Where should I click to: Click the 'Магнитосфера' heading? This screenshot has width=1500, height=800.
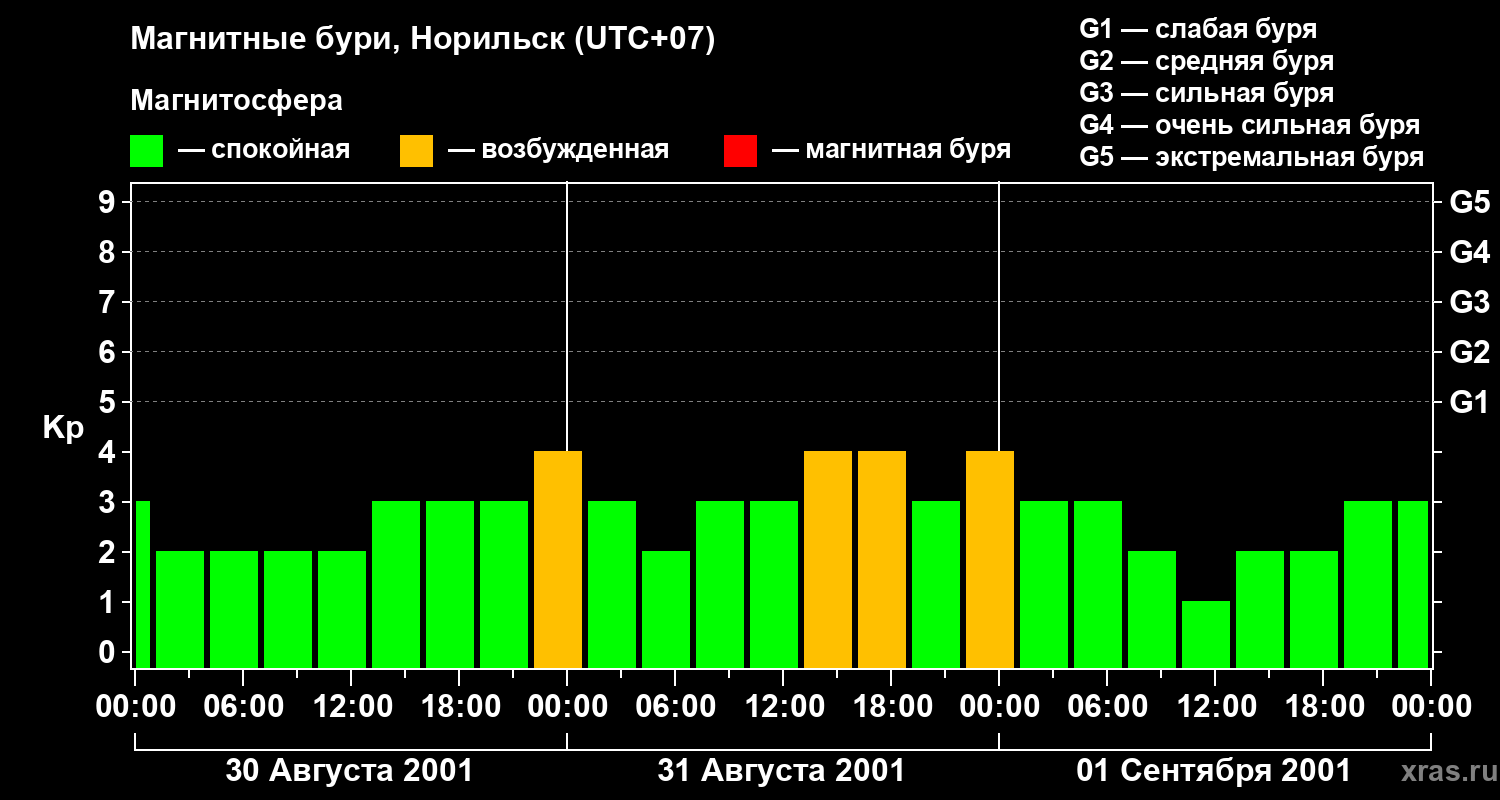click(x=236, y=101)
